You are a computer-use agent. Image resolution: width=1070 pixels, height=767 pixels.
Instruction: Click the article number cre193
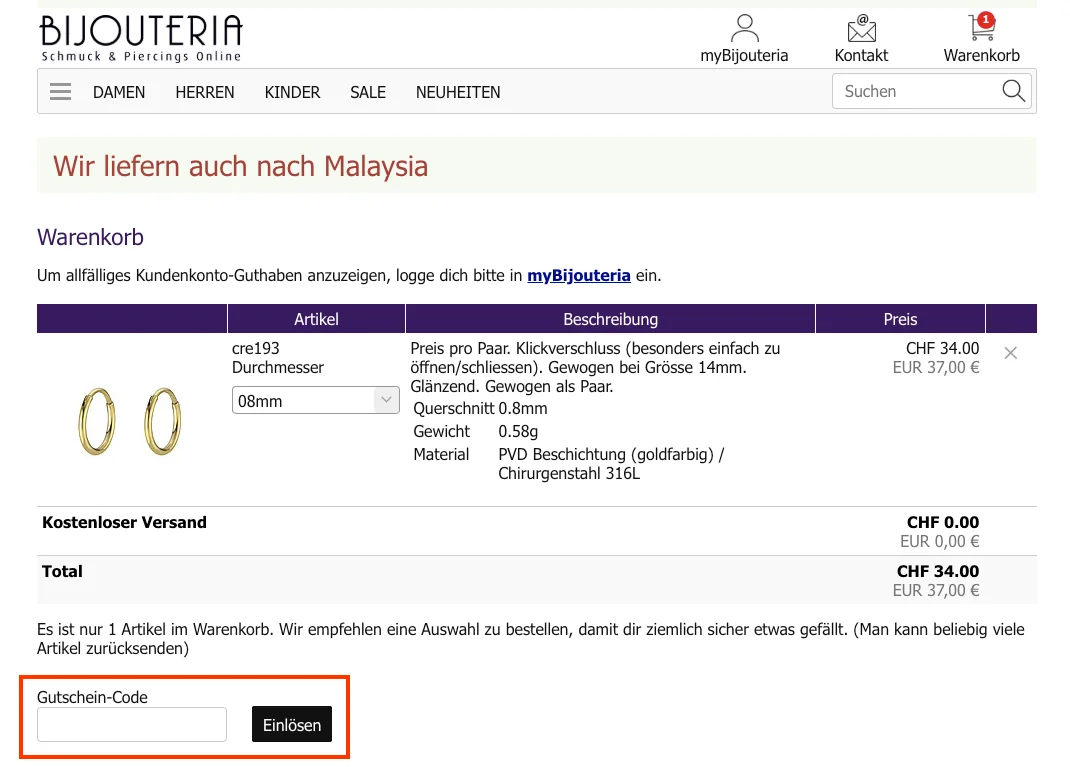coord(256,349)
